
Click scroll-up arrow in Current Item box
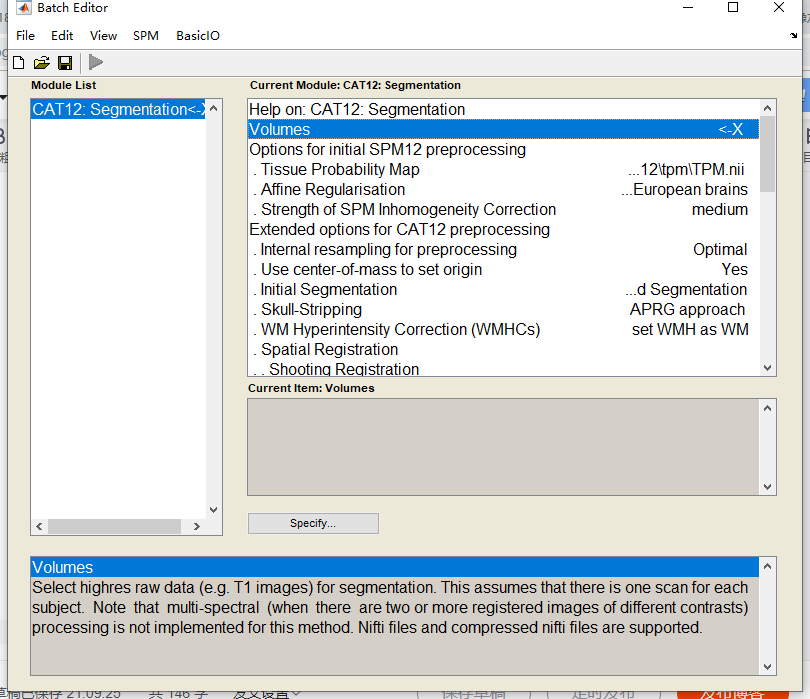(767, 408)
